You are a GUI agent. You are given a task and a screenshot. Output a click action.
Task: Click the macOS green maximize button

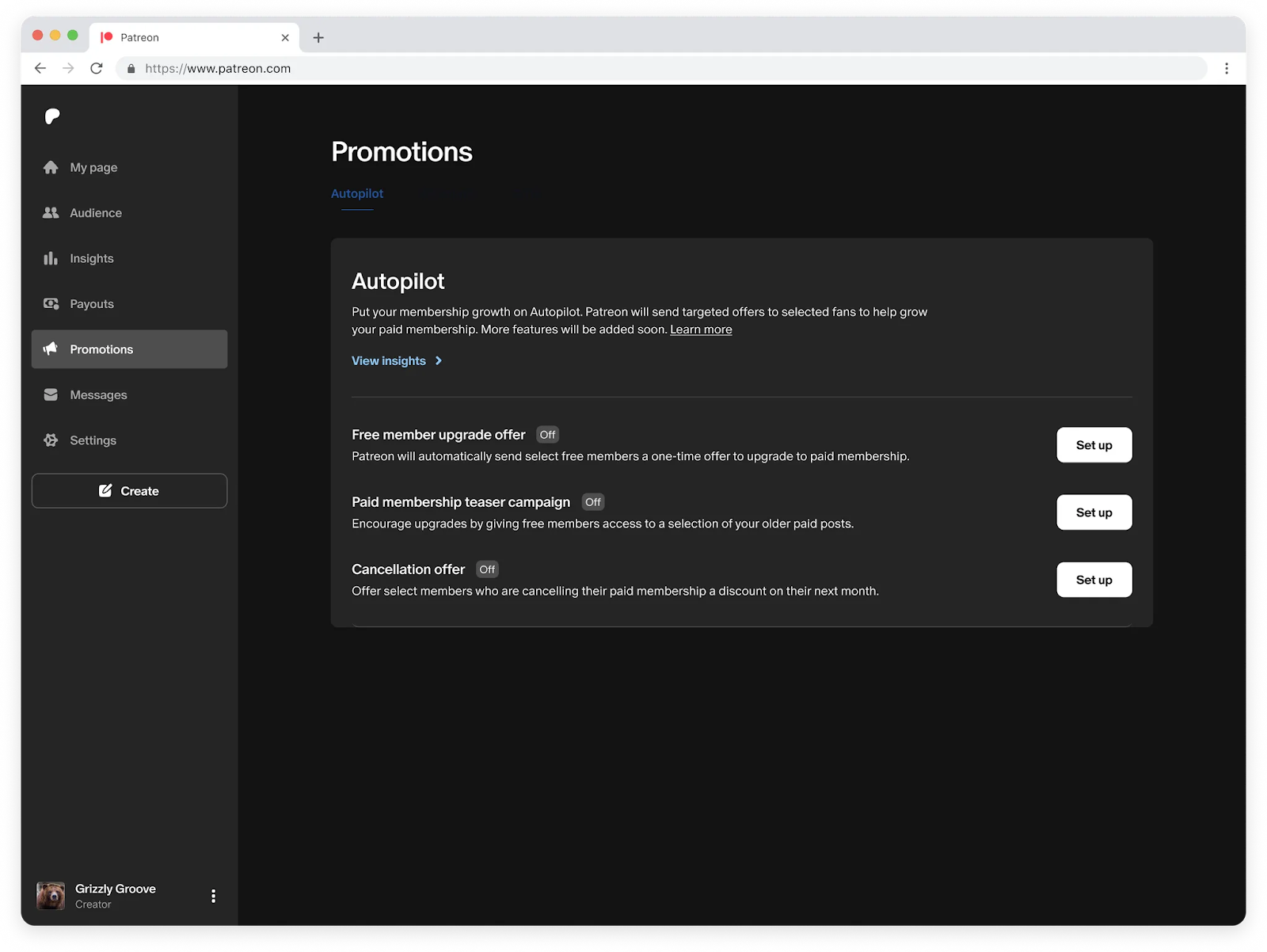73,35
